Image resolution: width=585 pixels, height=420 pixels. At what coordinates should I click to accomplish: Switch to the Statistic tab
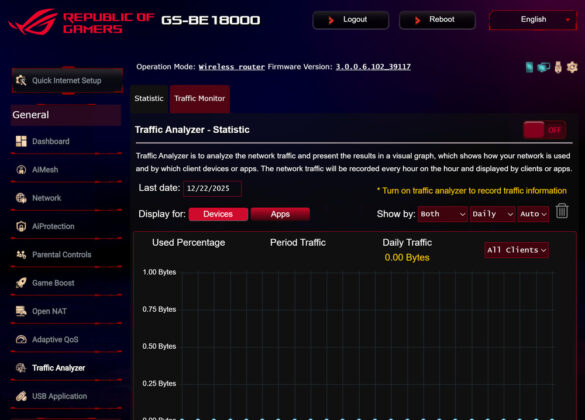coord(149,99)
